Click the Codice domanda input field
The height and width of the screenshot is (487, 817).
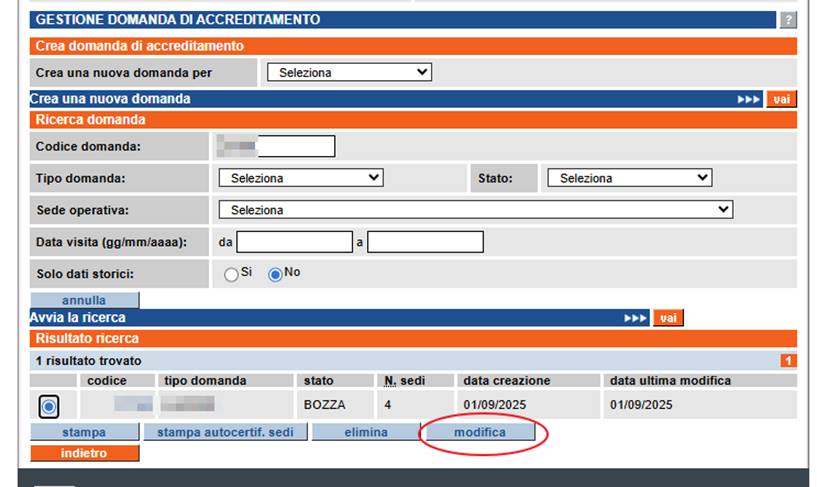[276, 147]
